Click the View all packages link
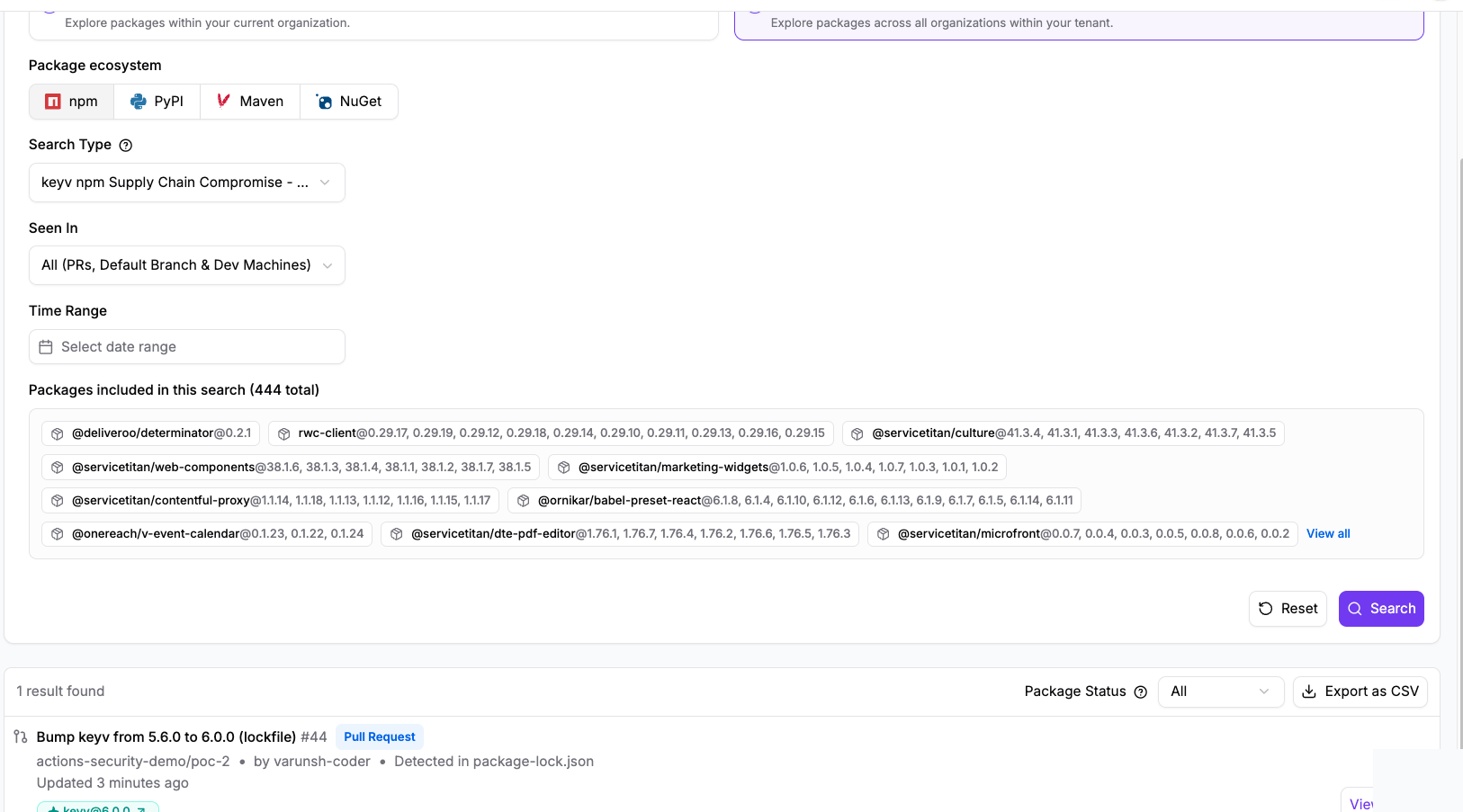This screenshot has height=812, width=1463. [x=1328, y=534]
